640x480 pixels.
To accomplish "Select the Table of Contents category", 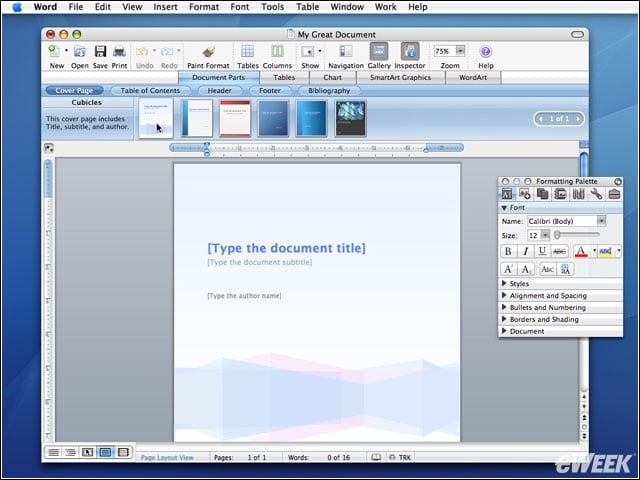I will 150,90.
